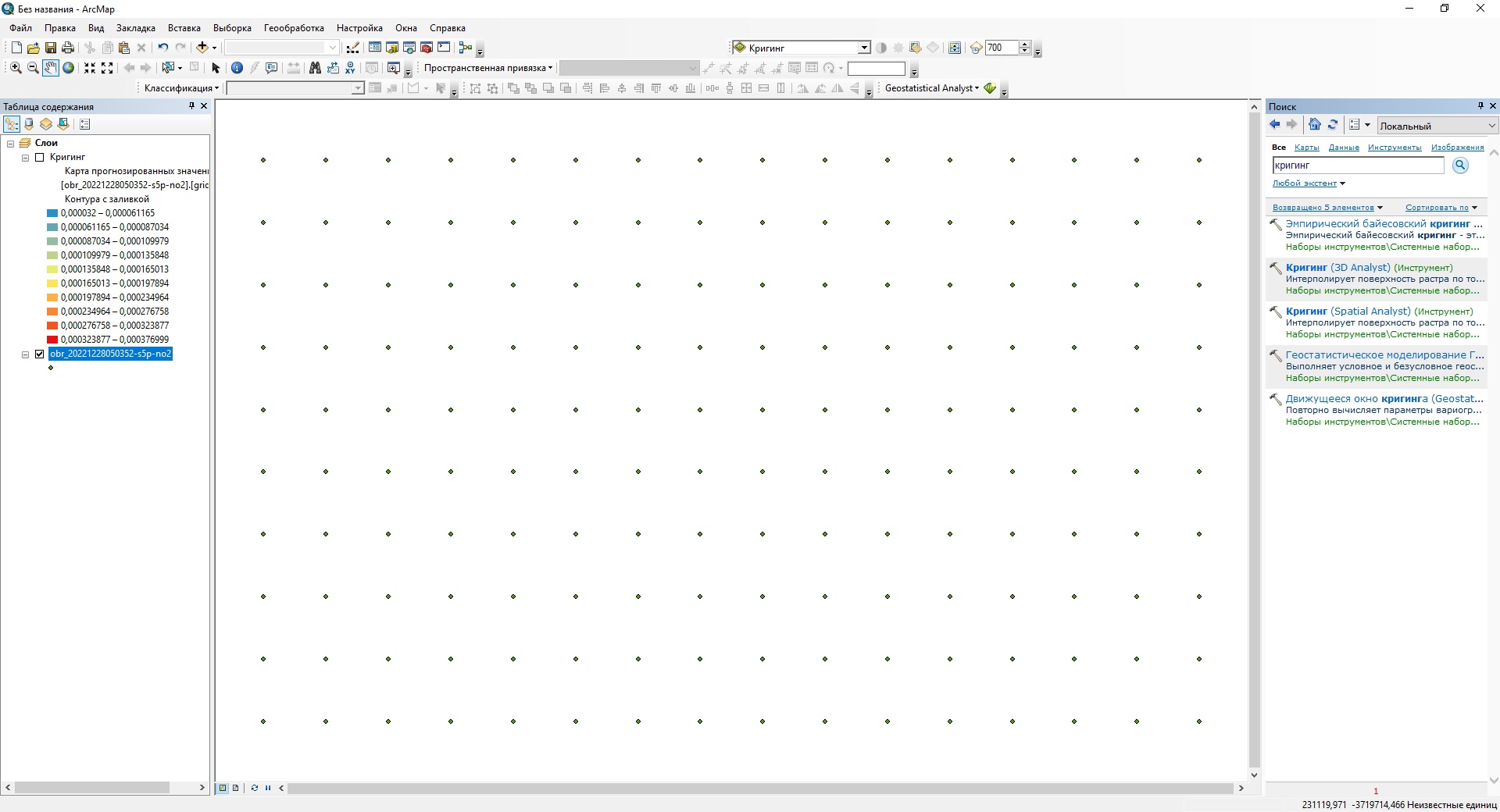Switch contents to List By Visibility
This screenshot has width=1500, height=812.
tap(46, 124)
